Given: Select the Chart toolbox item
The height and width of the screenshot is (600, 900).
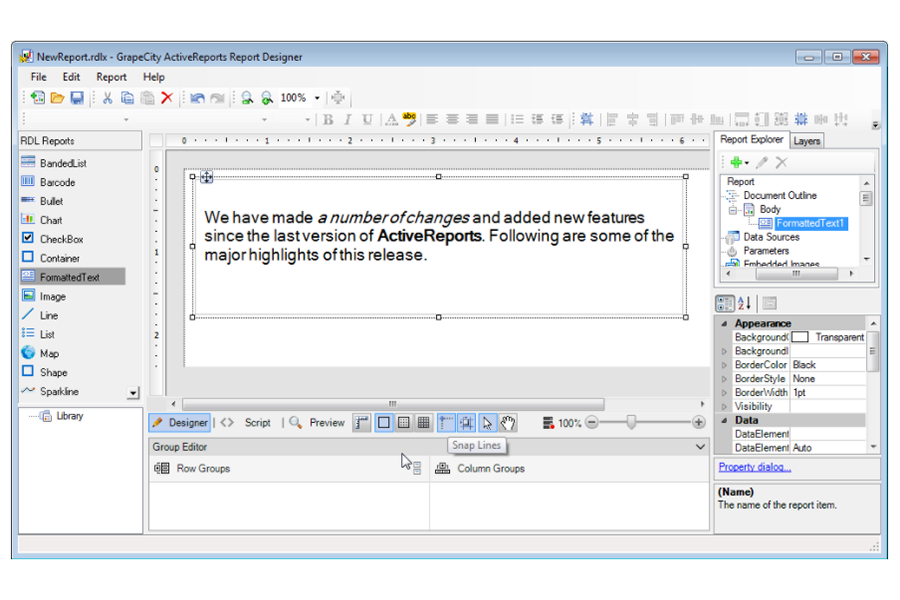Looking at the screenshot, I should 51,220.
